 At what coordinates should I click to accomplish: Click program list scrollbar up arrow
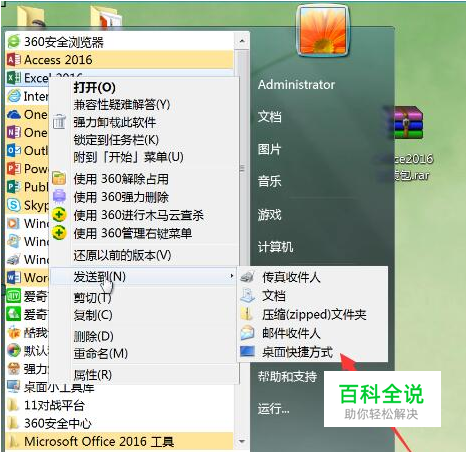(242, 41)
